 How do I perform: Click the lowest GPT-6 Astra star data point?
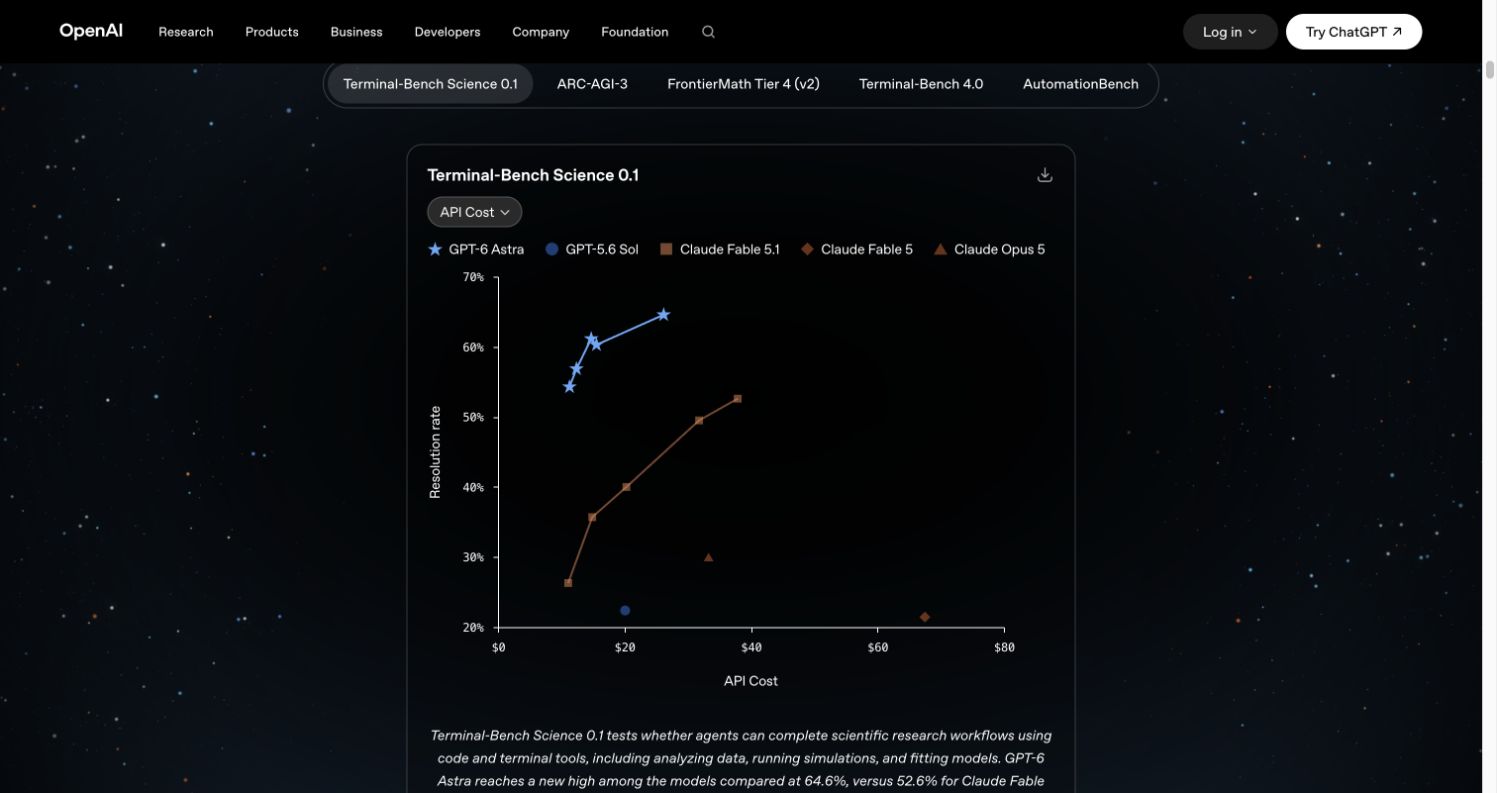[x=569, y=386]
